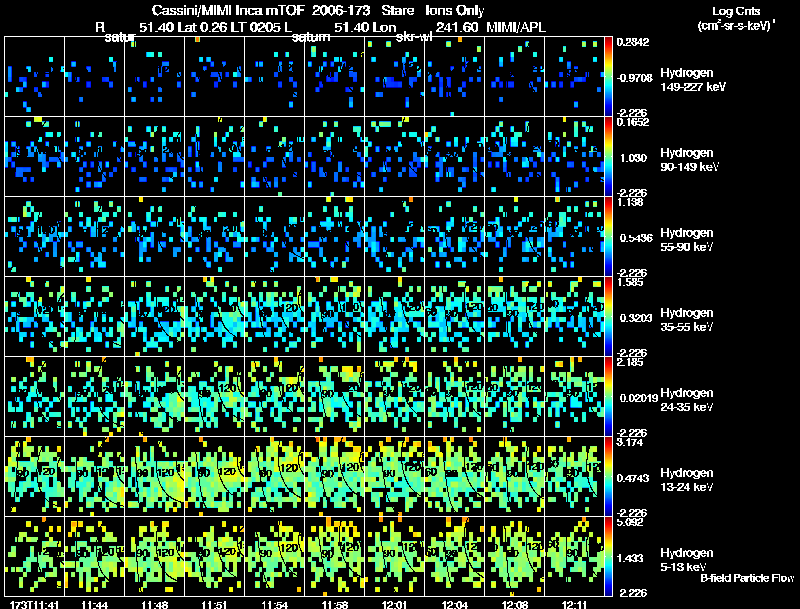Select the Hydrogen 5-13 keV panel at 11:44
The height and width of the screenshot is (609, 800).
[x=94, y=556]
